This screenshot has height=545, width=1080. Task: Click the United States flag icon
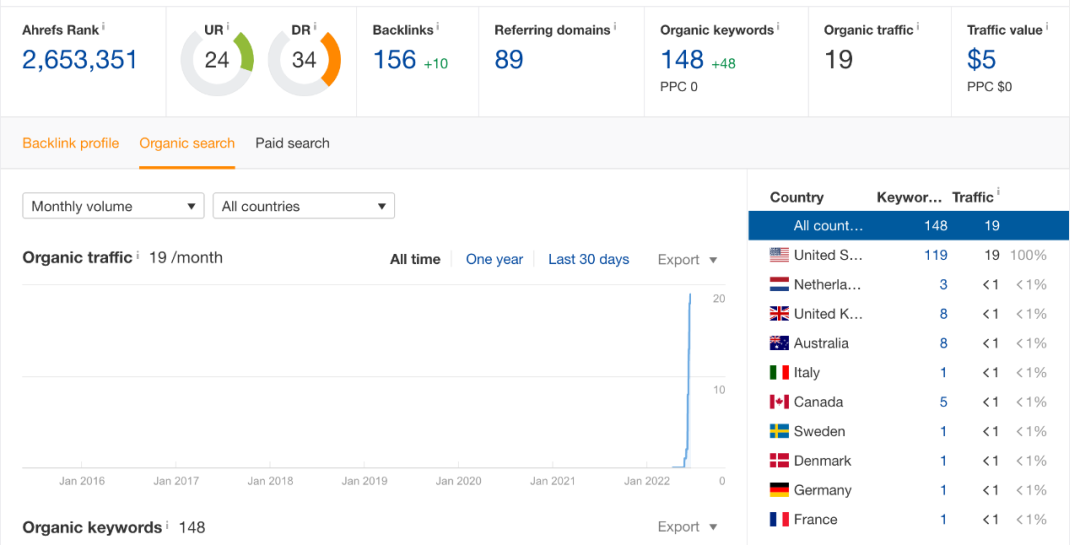779,255
